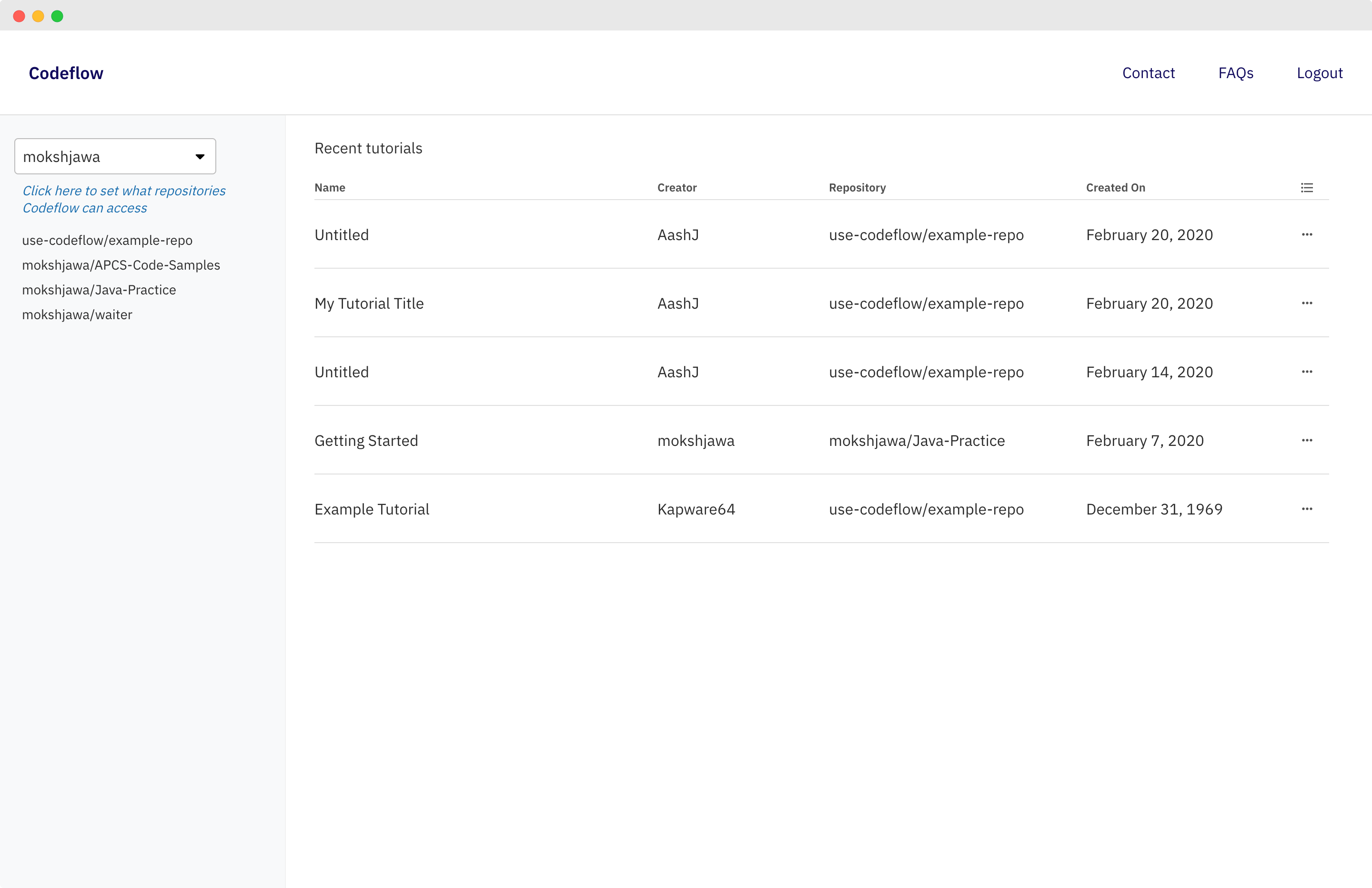Open the FAQs page
1372x888 pixels.
[1235, 73]
